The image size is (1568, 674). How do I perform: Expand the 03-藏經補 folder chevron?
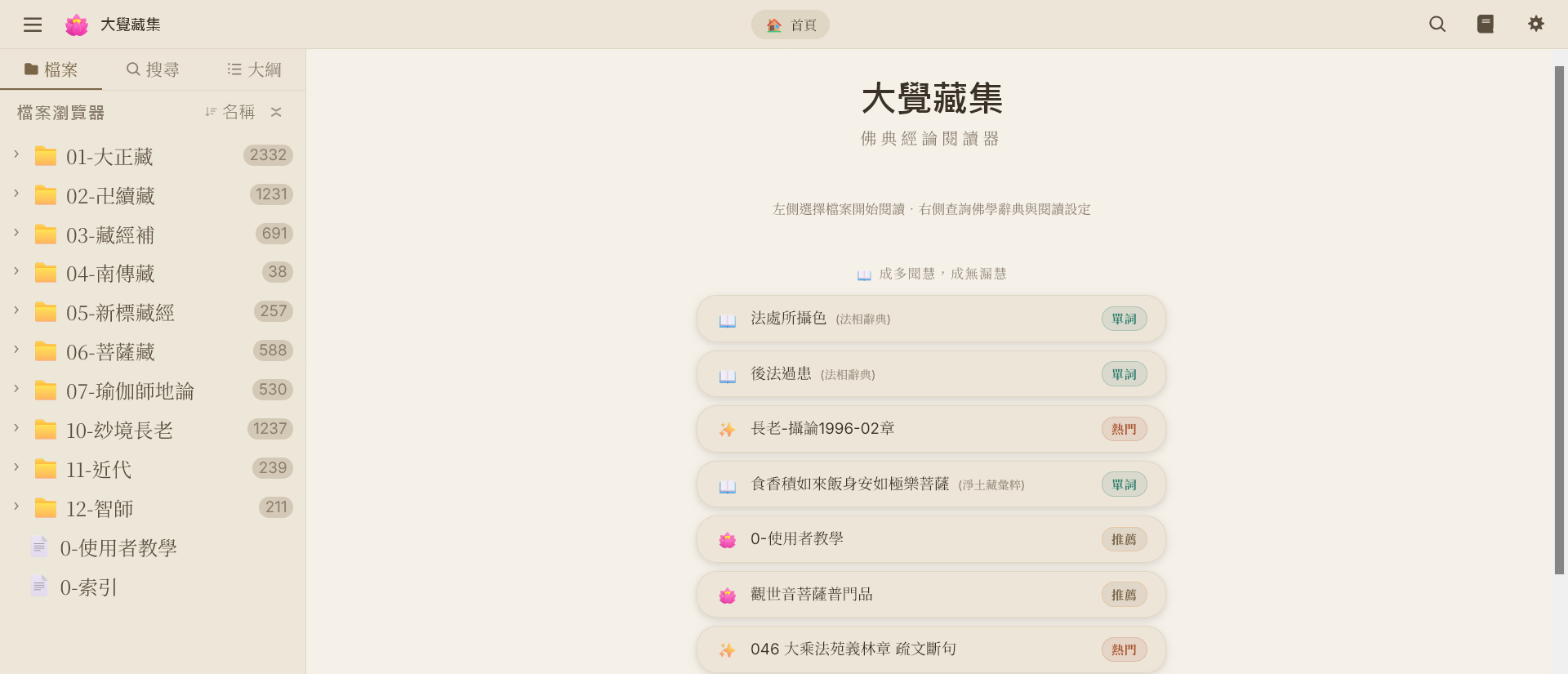pyautogui.click(x=16, y=233)
